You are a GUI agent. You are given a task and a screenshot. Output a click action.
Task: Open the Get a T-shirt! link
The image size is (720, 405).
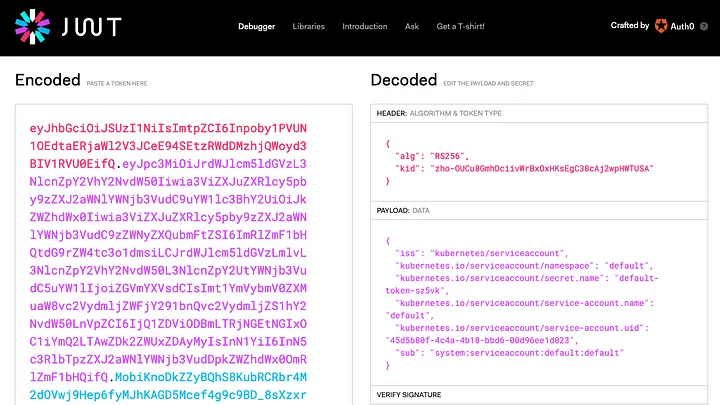coord(460,26)
